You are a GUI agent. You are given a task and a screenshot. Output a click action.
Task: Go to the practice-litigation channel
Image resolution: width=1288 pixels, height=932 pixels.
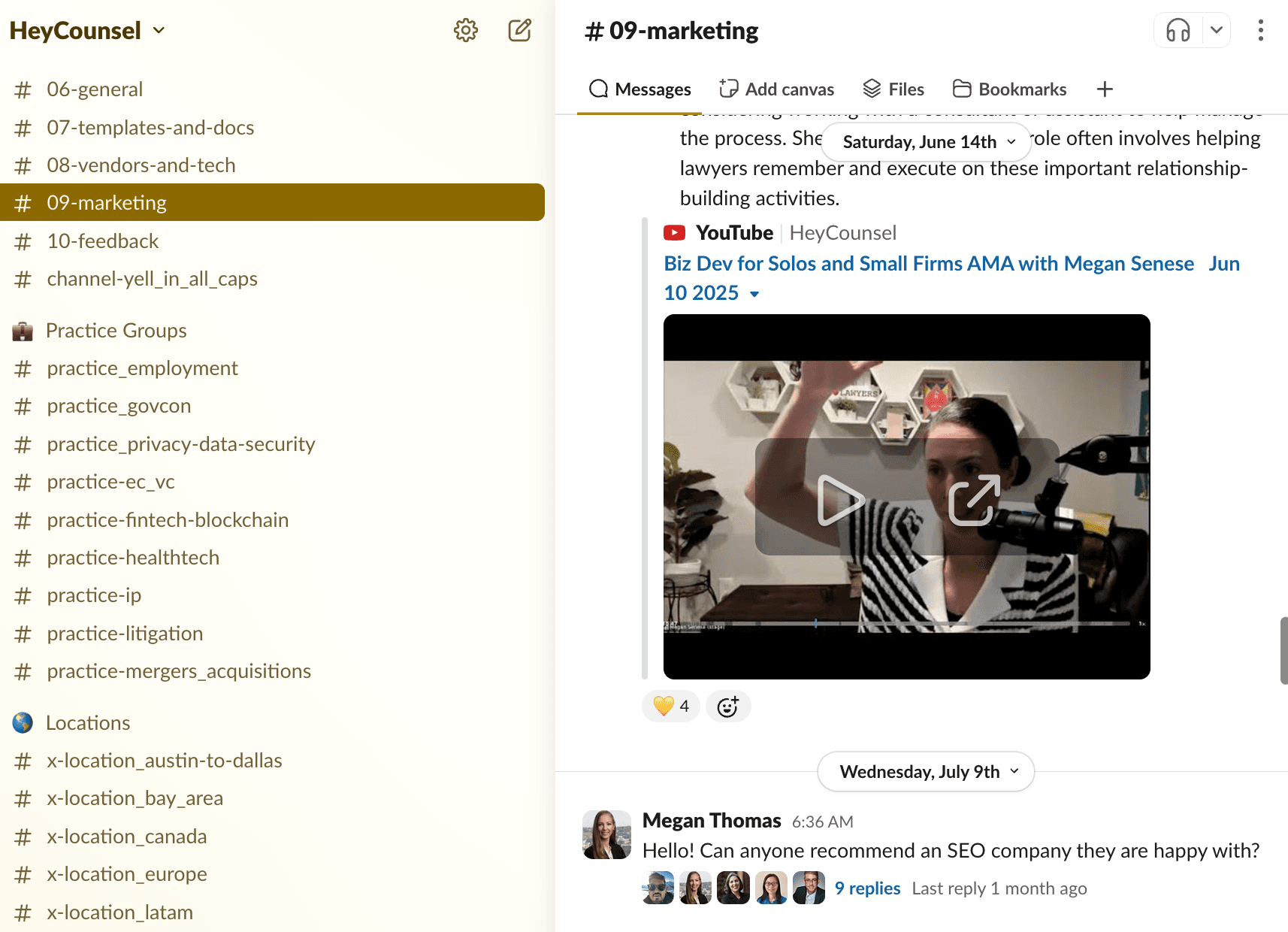click(x=125, y=634)
